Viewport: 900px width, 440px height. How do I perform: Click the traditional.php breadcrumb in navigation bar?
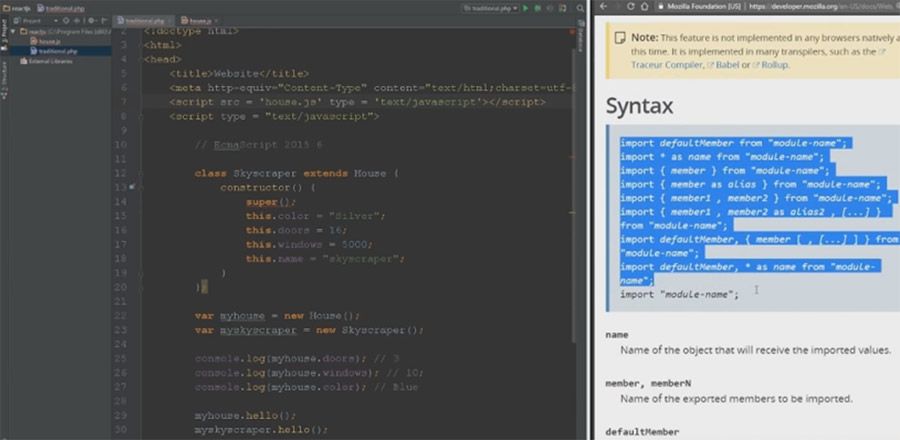coord(61,9)
